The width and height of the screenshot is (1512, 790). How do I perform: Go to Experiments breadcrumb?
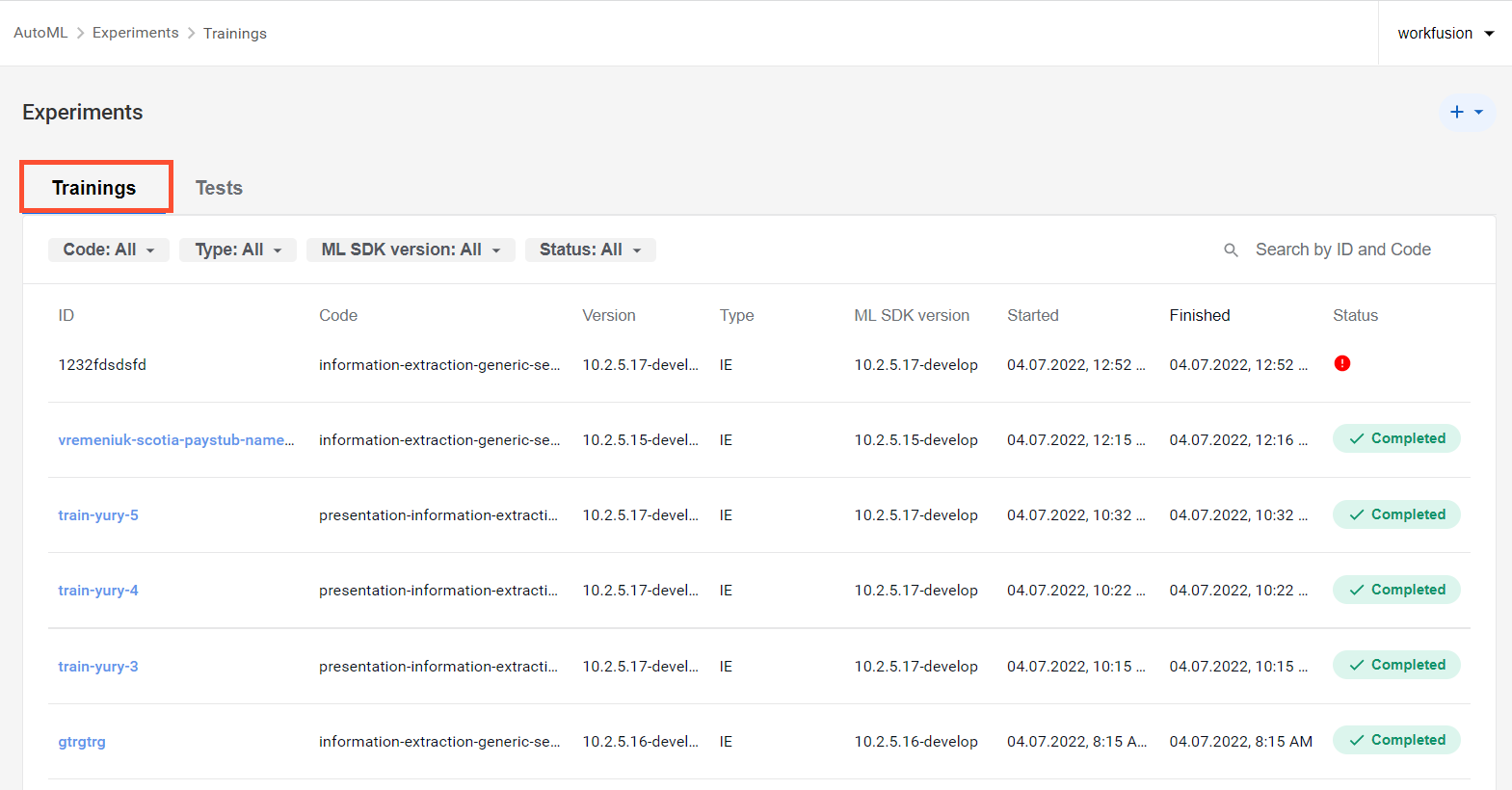pyautogui.click(x=136, y=33)
